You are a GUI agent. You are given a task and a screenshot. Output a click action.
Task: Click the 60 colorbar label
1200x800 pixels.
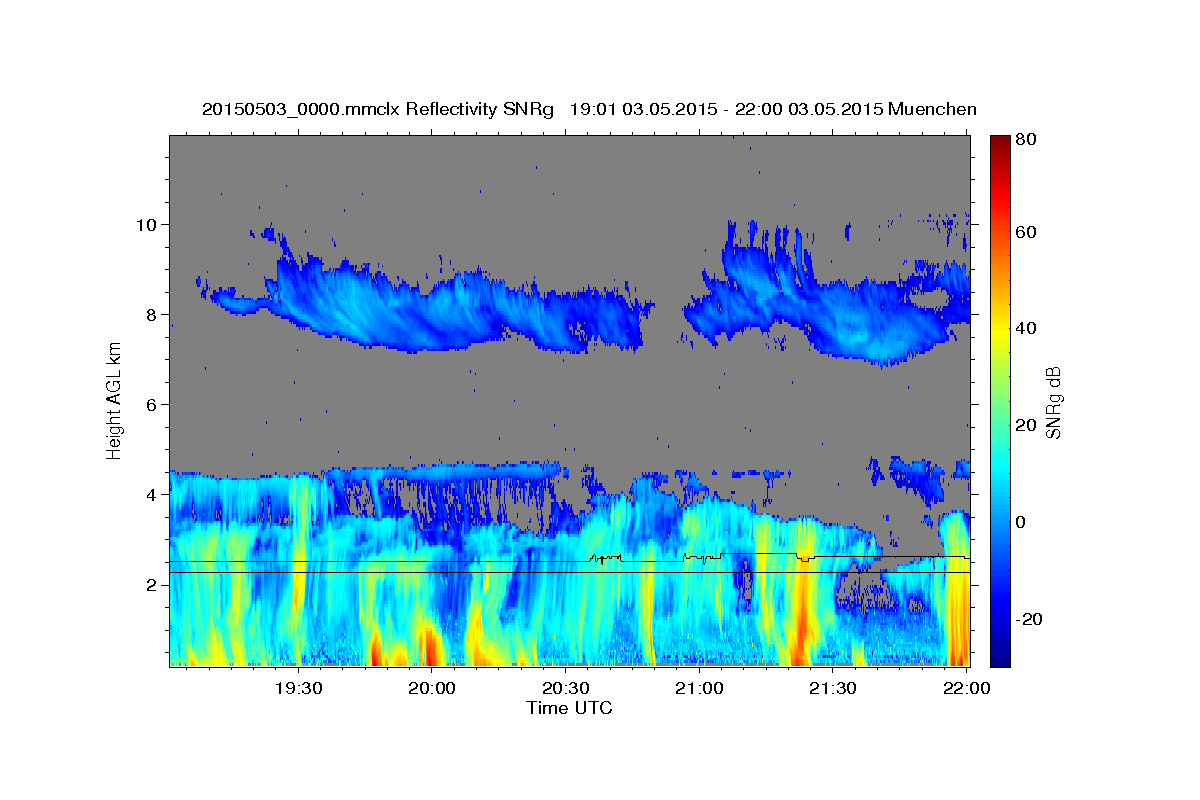pyautogui.click(x=1027, y=232)
